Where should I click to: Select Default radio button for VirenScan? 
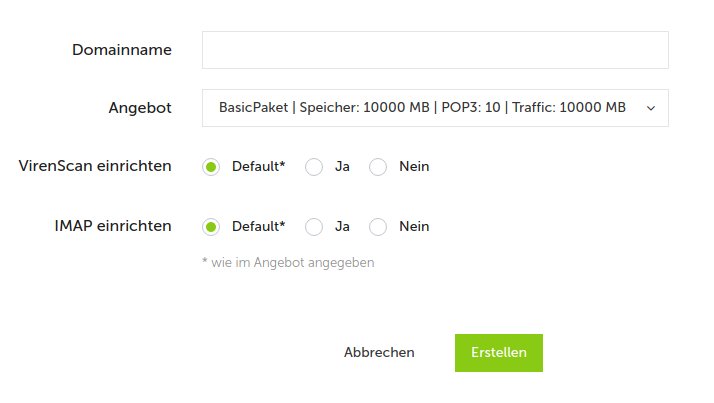point(211,167)
